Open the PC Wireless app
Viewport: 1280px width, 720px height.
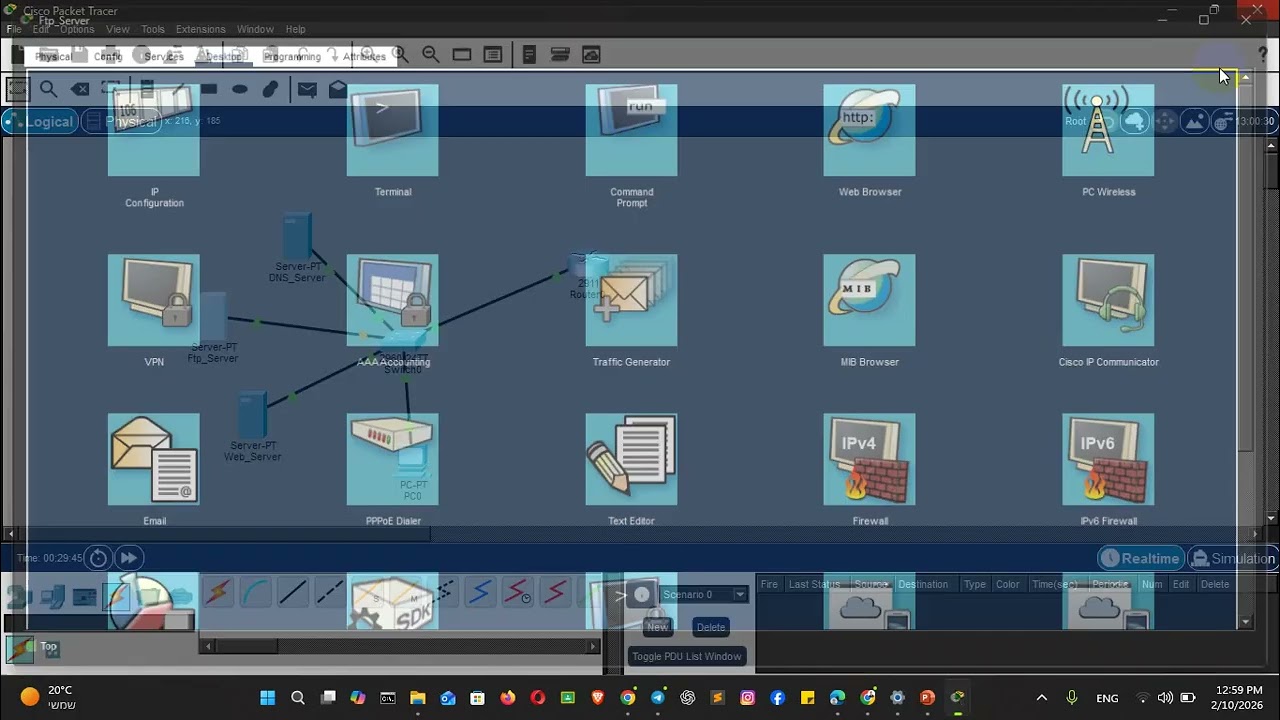pos(1108,131)
